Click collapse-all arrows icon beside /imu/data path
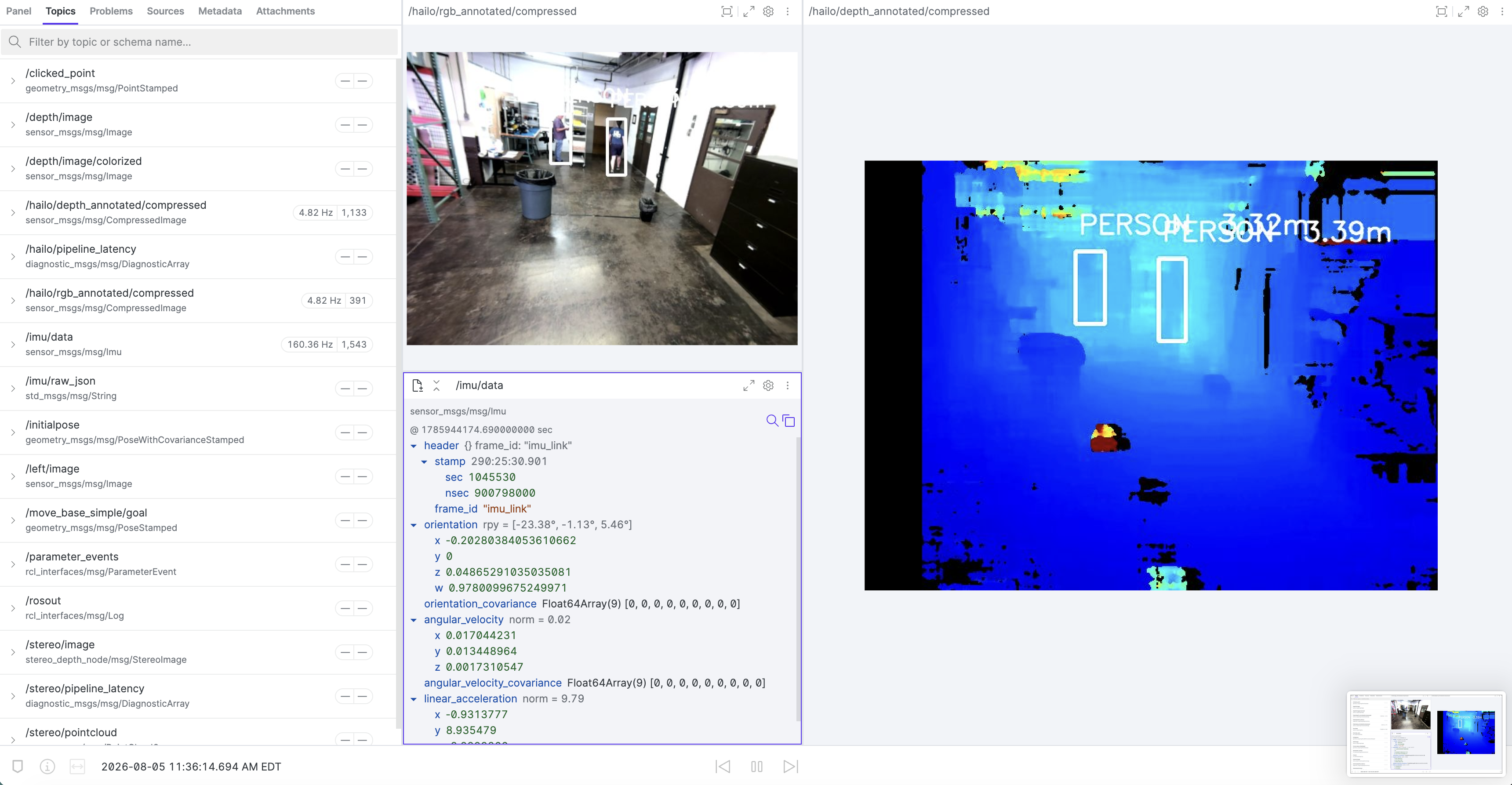1512x785 pixels. (437, 385)
